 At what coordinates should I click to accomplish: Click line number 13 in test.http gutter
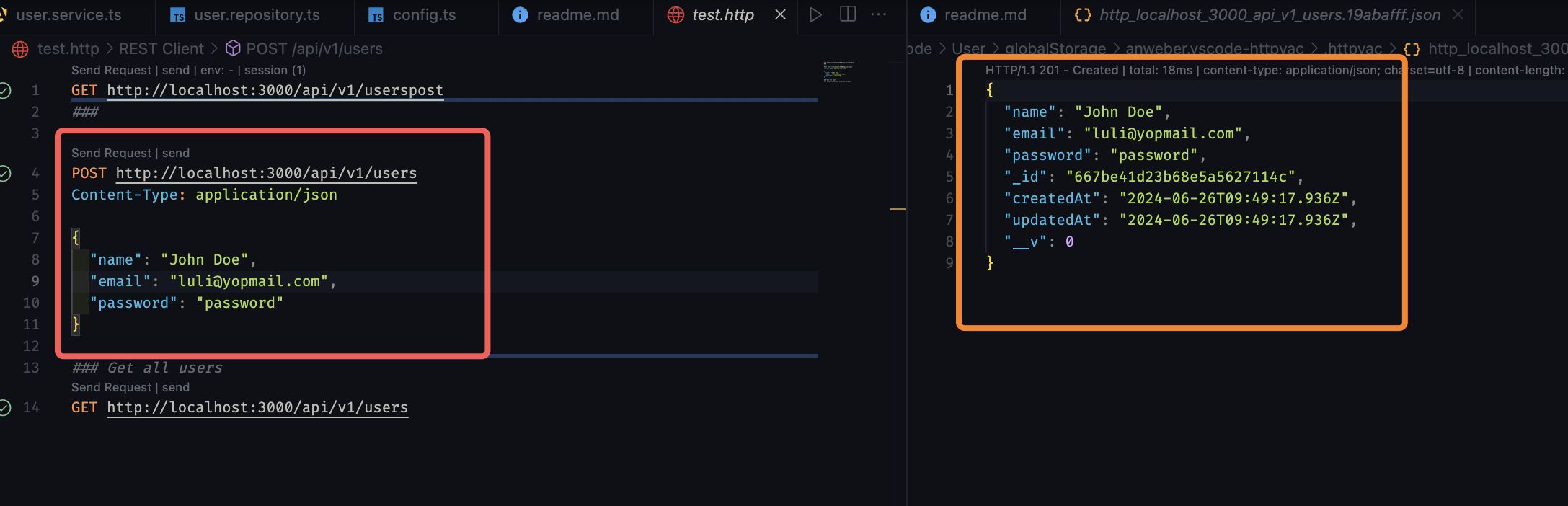click(x=31, y=368)
